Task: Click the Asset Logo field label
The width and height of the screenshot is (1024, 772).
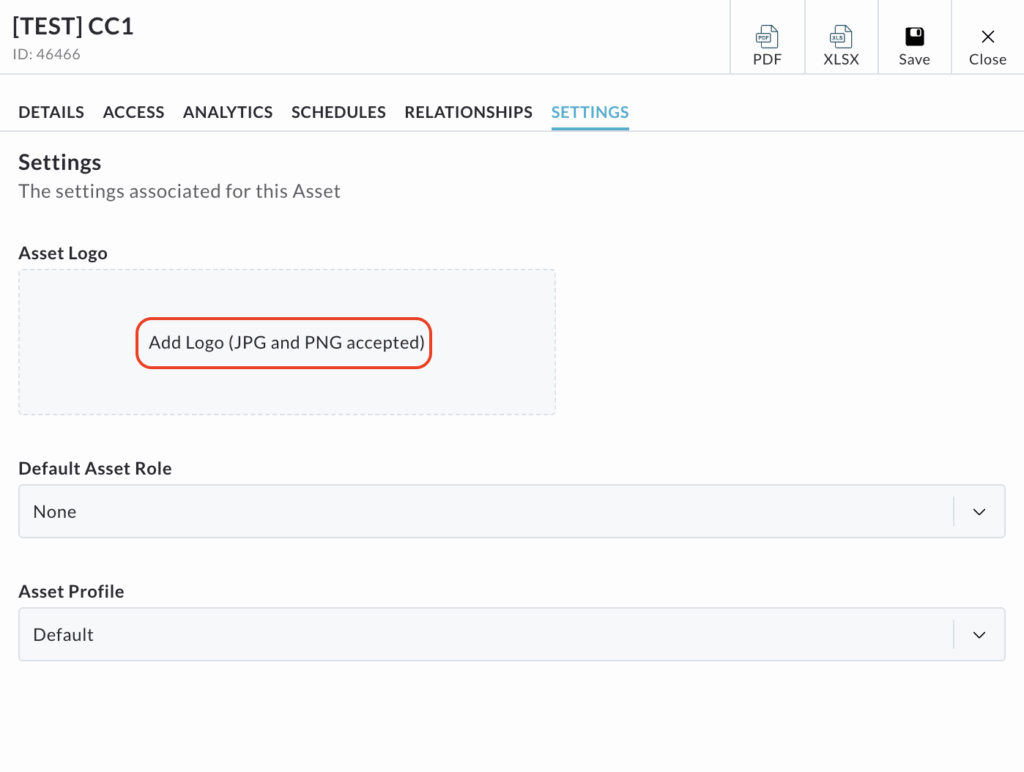Action: (63, 253)
